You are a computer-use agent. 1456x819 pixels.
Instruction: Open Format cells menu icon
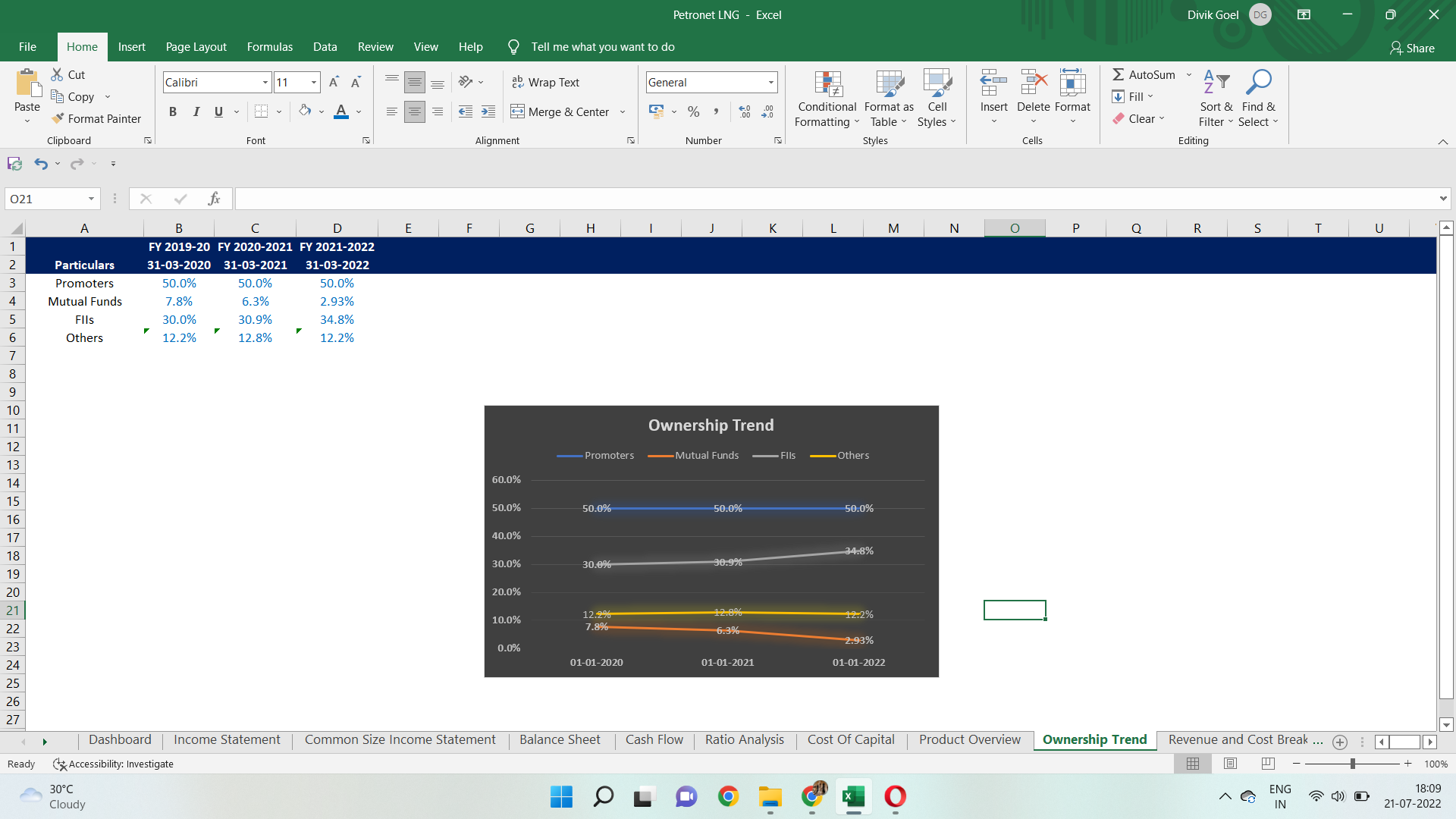pos(1072,82)
